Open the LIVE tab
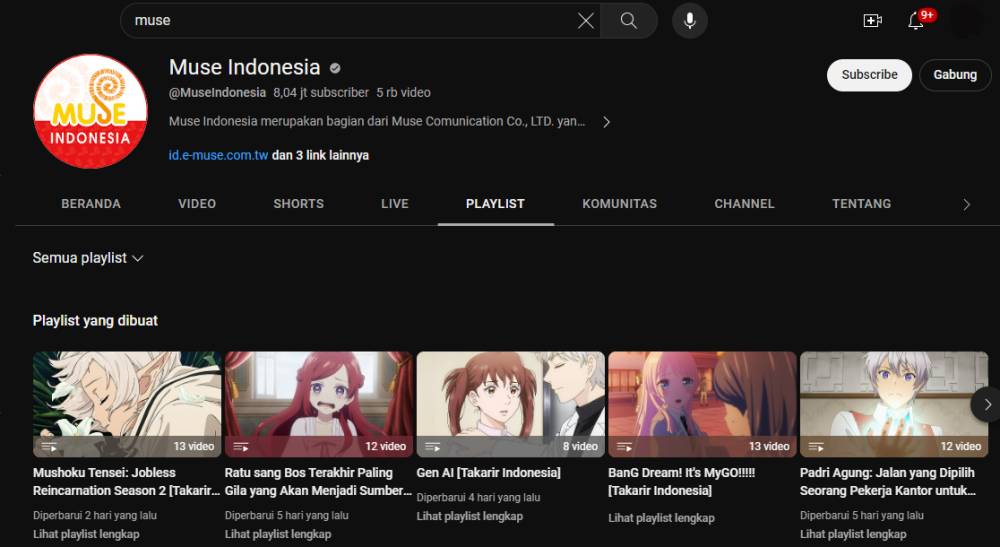The height and width of the screenshot is (547, 1000). pos(395,204)
